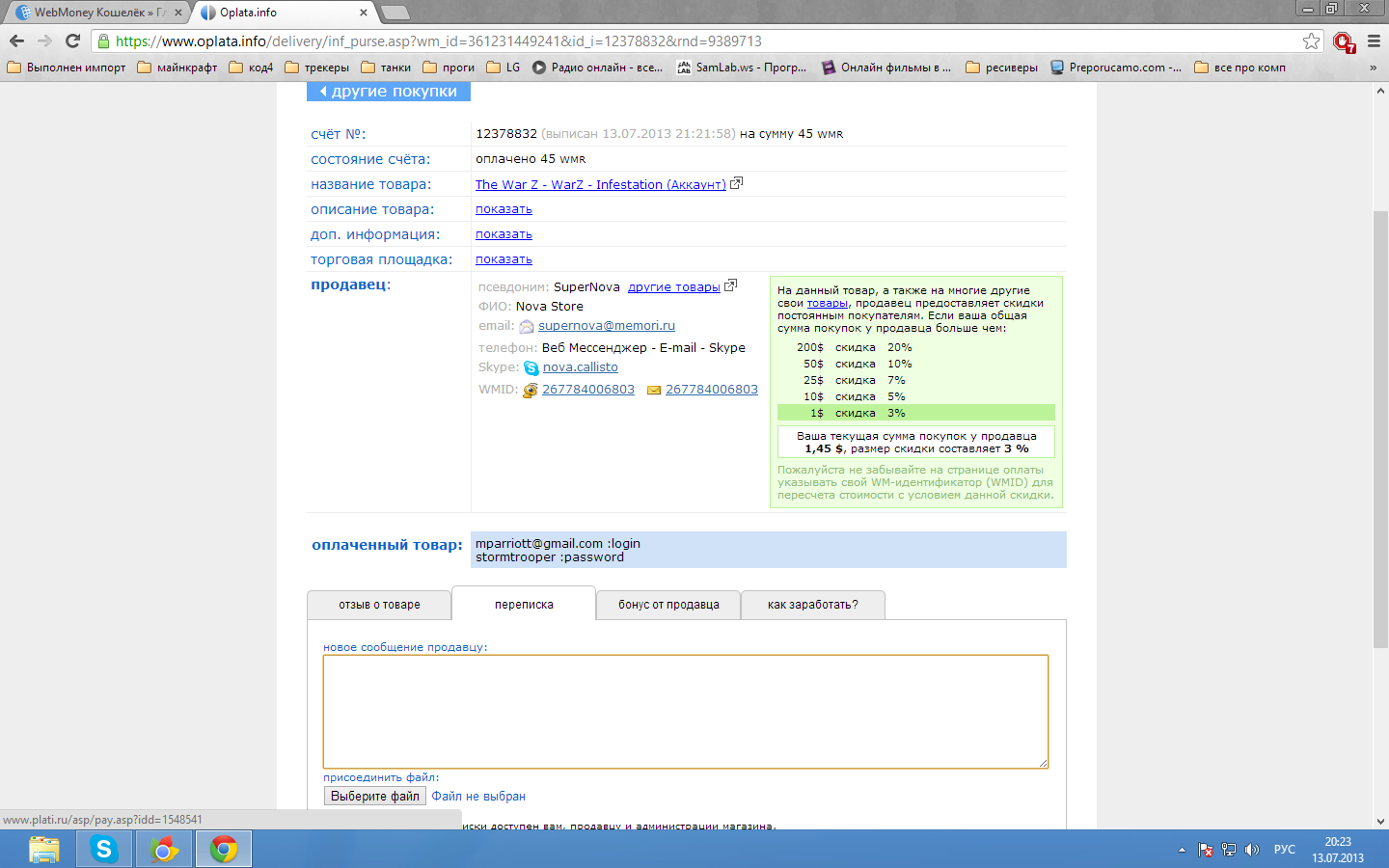Click the yellow WebMoney mail icon
This screenshot has width=1389, height=868.
coord(654,391)
